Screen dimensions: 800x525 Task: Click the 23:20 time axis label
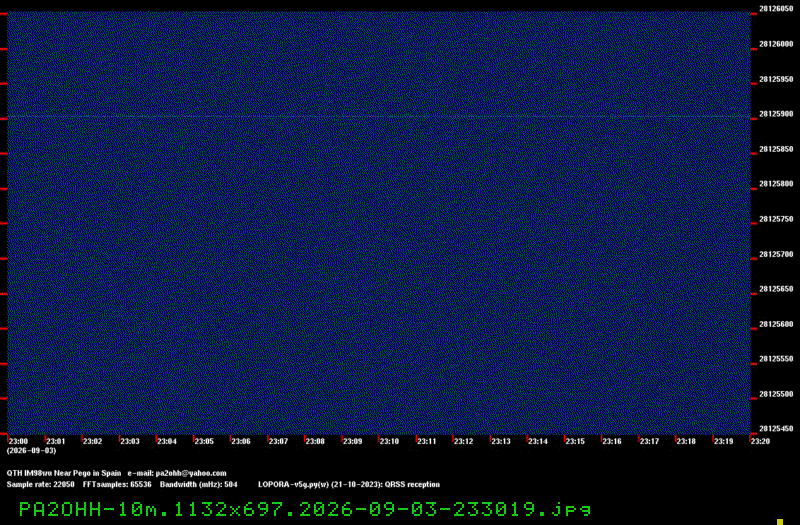(760, 441)
